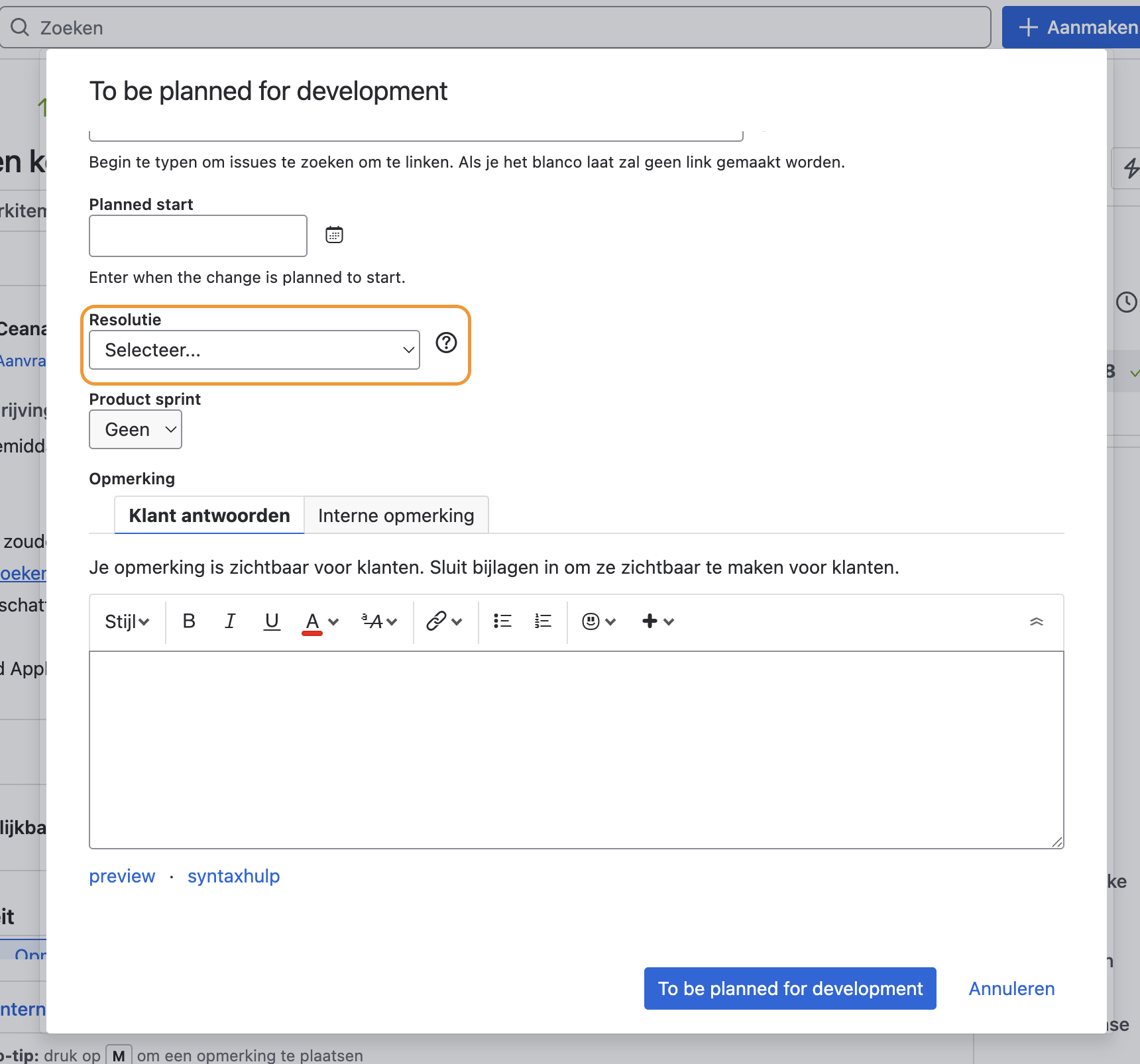The width and height of the screenshot is (1140, 1064).
Task: Select the Klant antwoorden tab
Action: (x=209, y=515)
